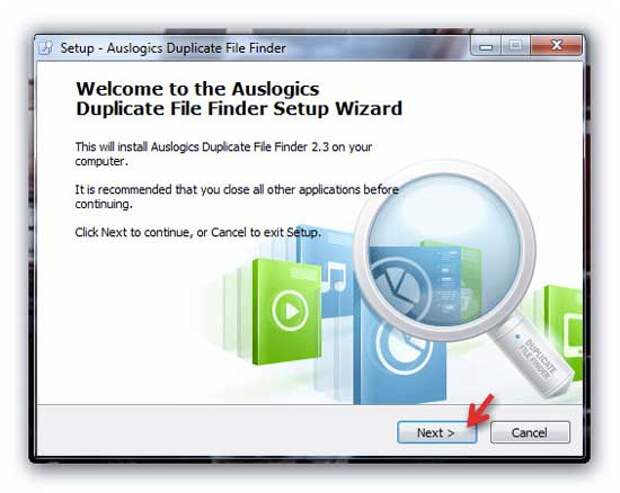Screen dimensions: 620x493
Task: Click the magnifier handle labeled Duplicate File Finder
Action: (x=532, y=356)
